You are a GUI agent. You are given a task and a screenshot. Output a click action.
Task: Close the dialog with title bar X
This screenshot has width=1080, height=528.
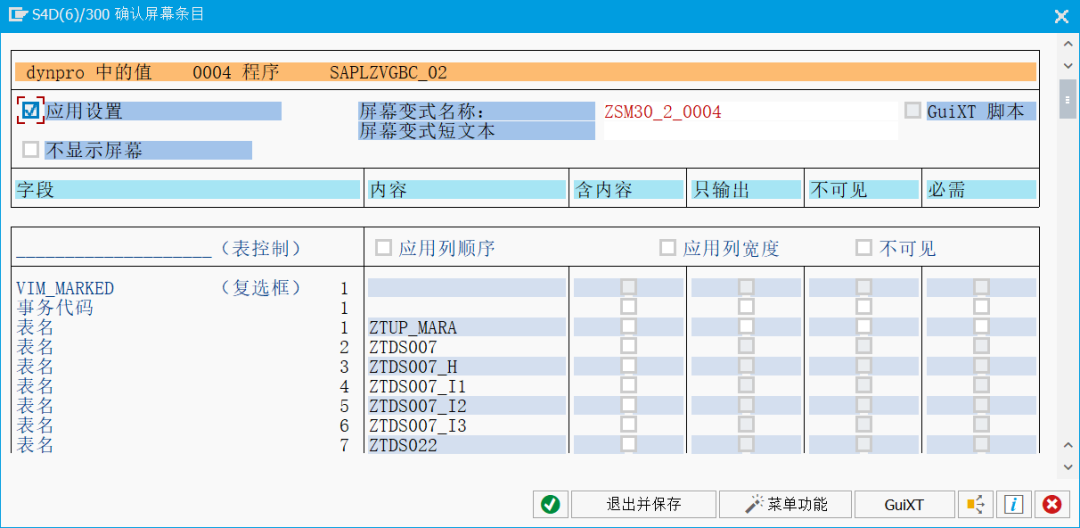[1061, 17]
